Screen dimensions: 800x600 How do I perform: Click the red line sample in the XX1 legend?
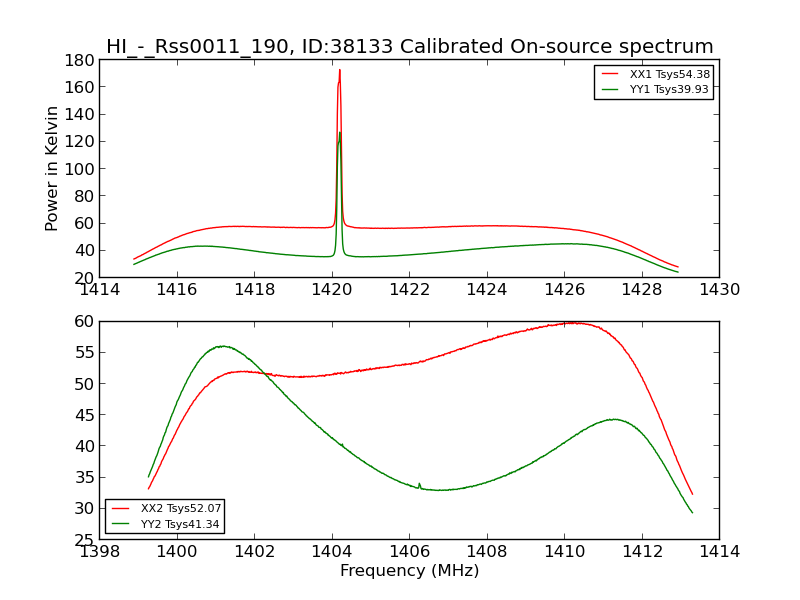click(x=610, y=74)
